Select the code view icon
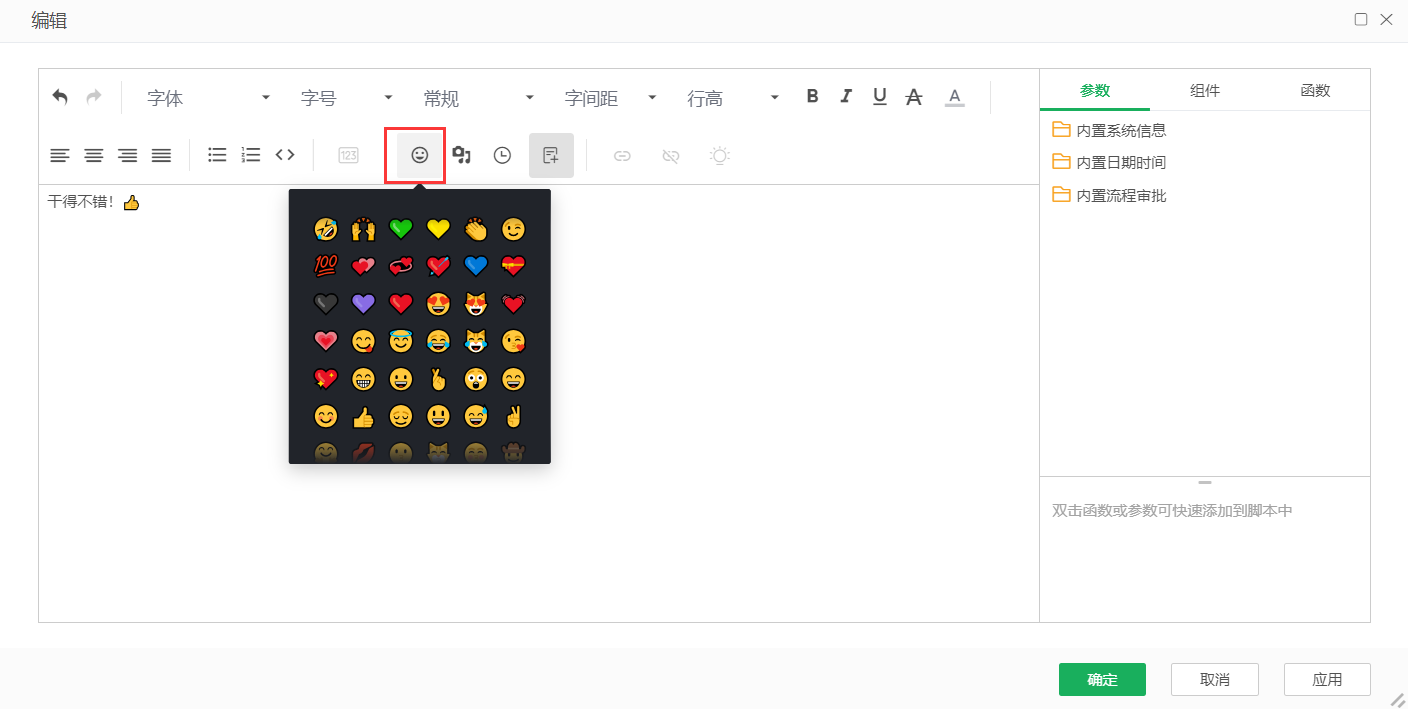This screenshot has width=1408, height=709. tap(285, 155)
